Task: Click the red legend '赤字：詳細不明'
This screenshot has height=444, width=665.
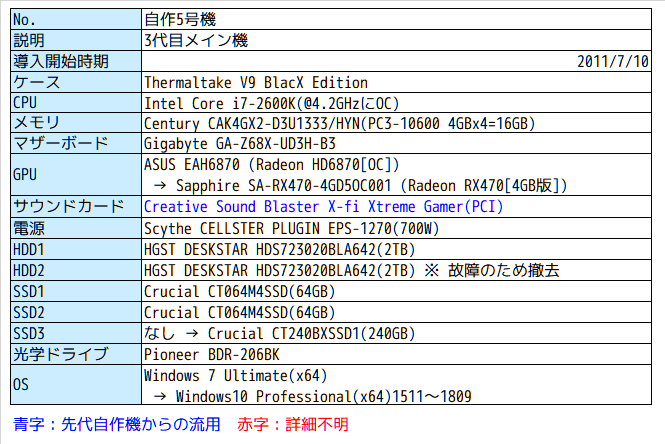Action: click(293, 424)
